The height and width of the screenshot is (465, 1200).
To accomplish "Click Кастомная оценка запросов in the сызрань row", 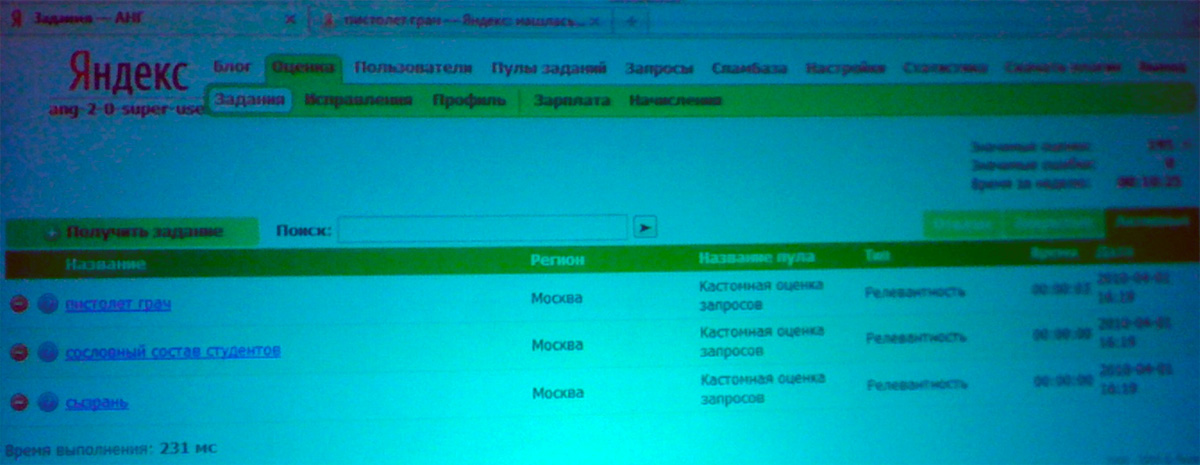I will [763, 388].
